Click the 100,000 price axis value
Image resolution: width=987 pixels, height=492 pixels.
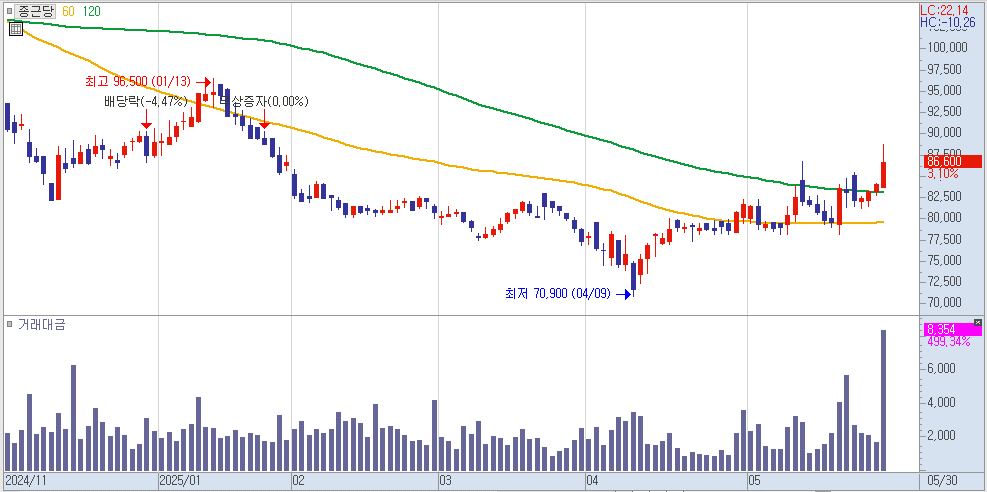pos(947,47)
